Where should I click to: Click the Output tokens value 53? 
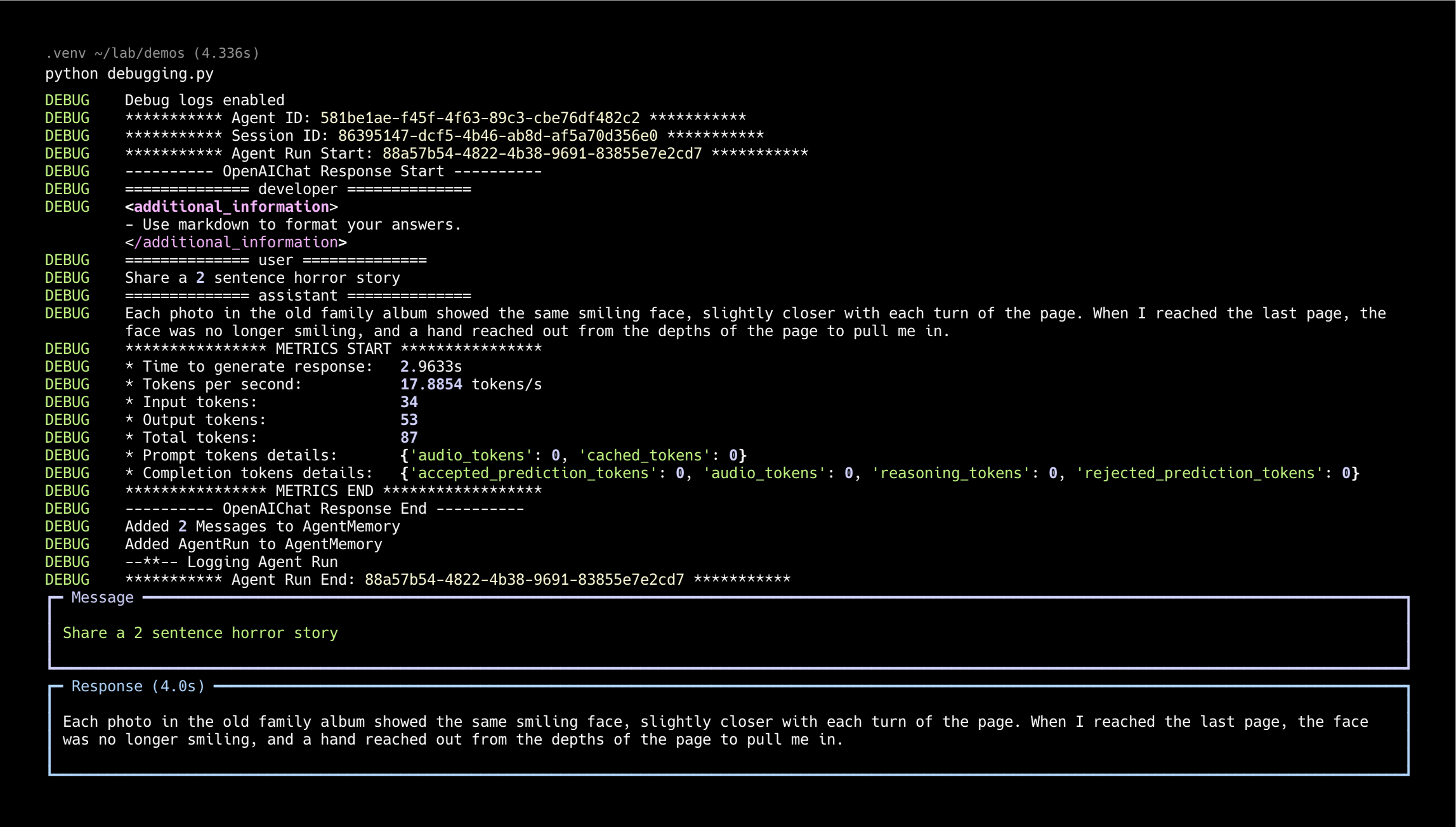tap(409, 420)
